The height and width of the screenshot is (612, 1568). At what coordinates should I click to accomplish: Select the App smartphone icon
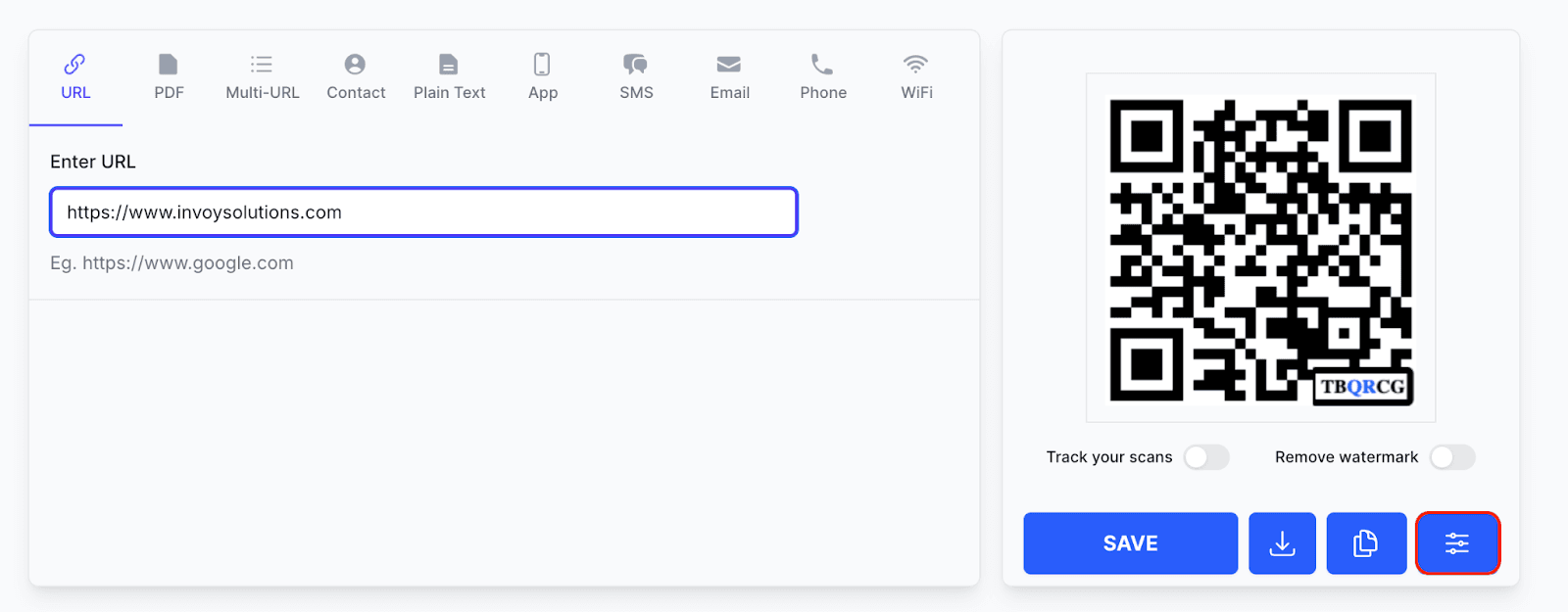point(542,65)
